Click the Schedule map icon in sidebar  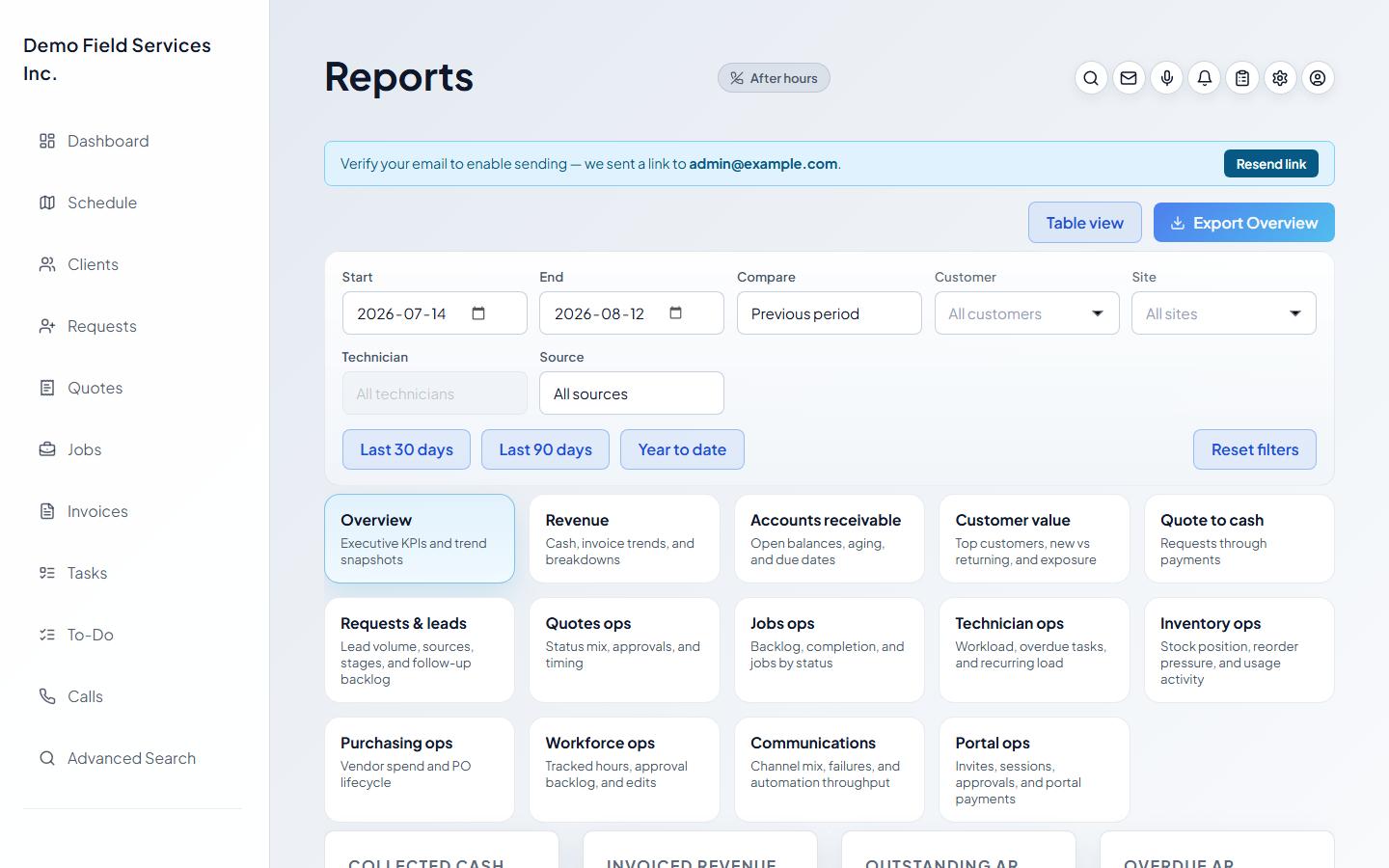[x=47, y=203]
